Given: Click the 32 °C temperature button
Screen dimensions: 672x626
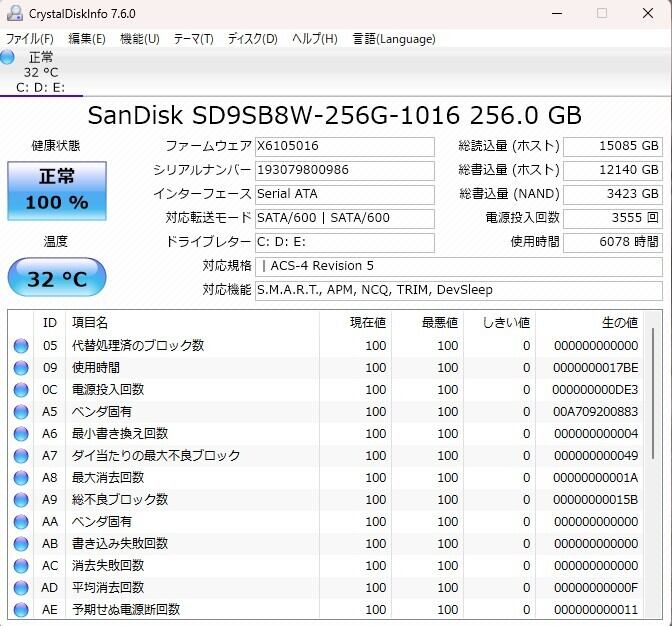Looking at the screenshot, I should 57,277.
